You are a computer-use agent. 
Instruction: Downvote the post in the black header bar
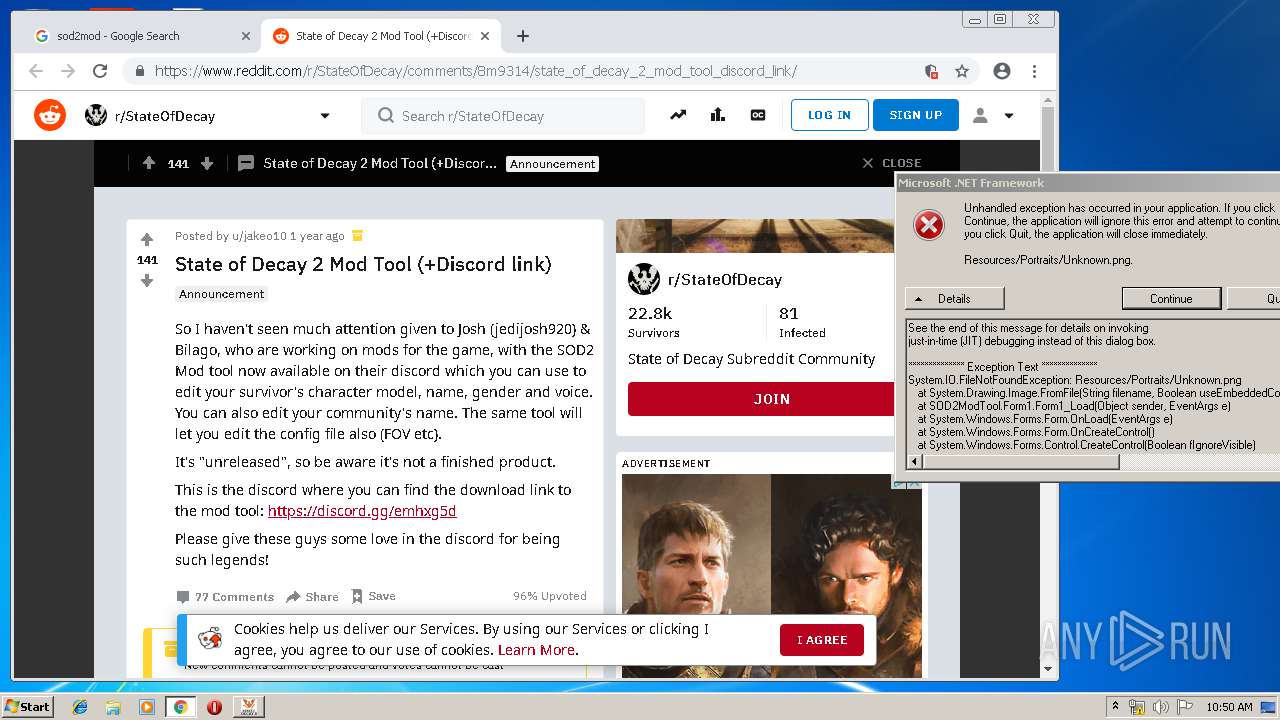[207, 163]
